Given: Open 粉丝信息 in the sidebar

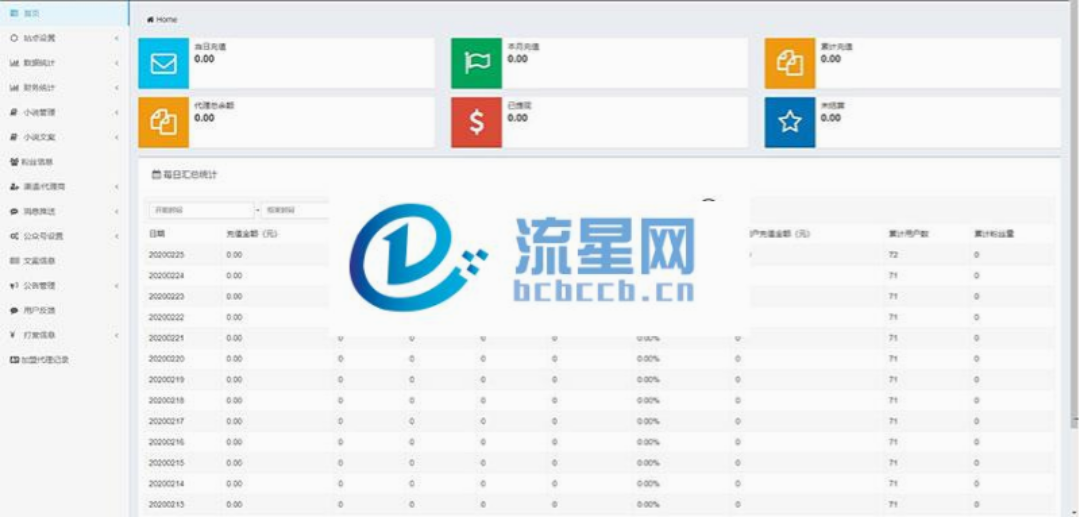Looking at the screenshot, I should pyautogui.click(x=37, y=162).
